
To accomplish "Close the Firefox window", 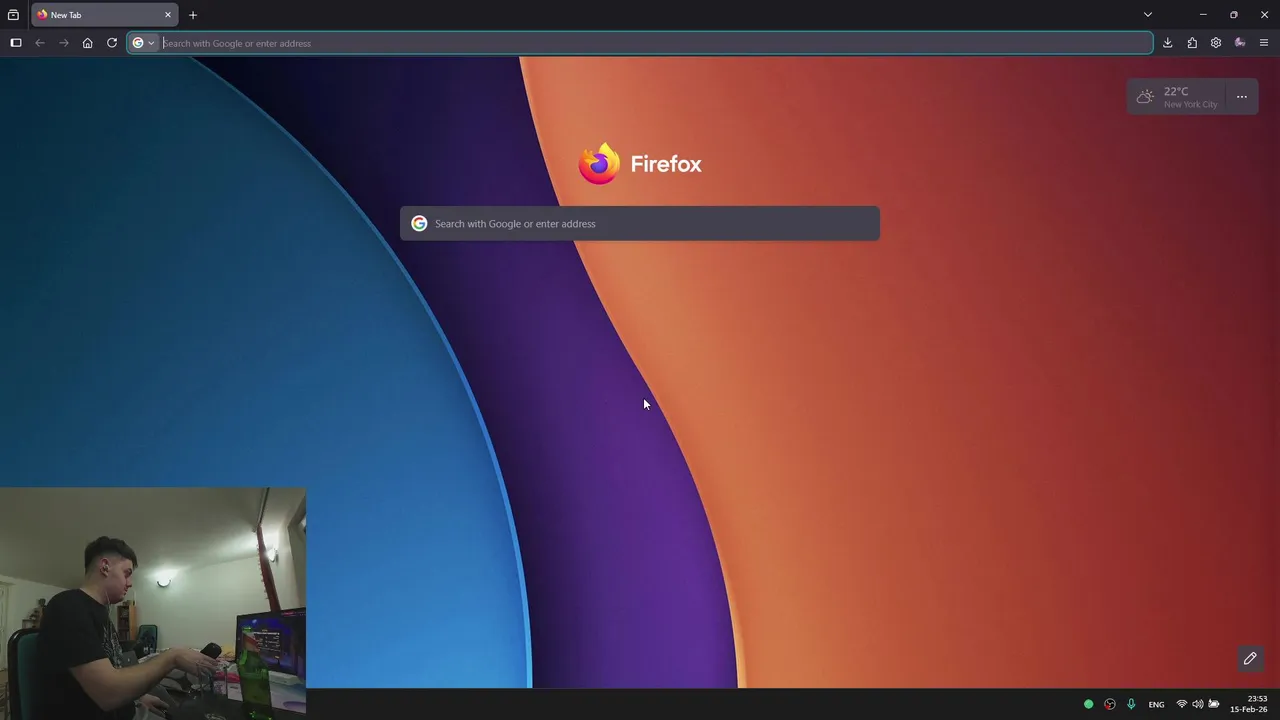I will click(1264, 15).
